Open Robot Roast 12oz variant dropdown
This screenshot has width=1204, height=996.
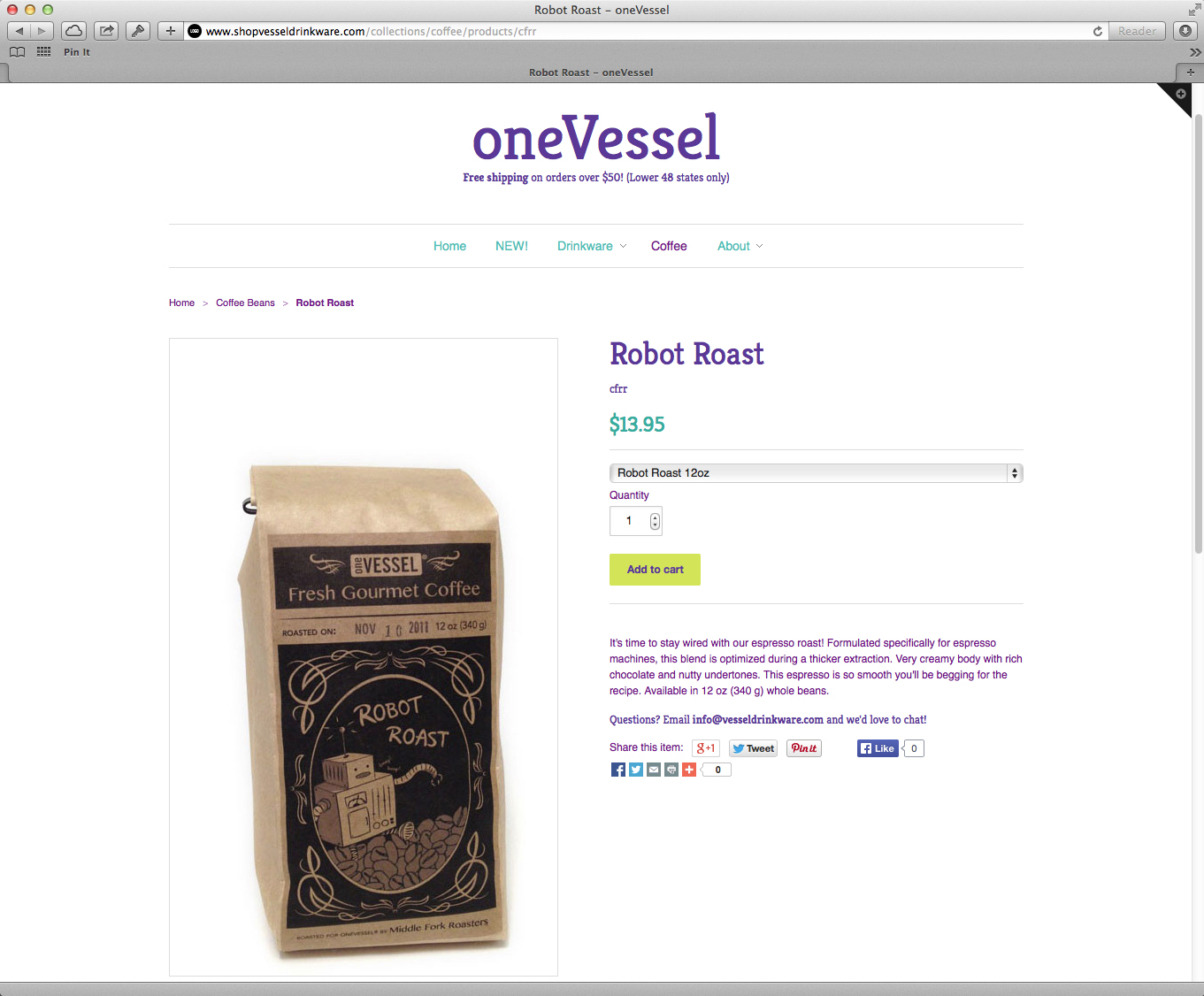(816, 473)
